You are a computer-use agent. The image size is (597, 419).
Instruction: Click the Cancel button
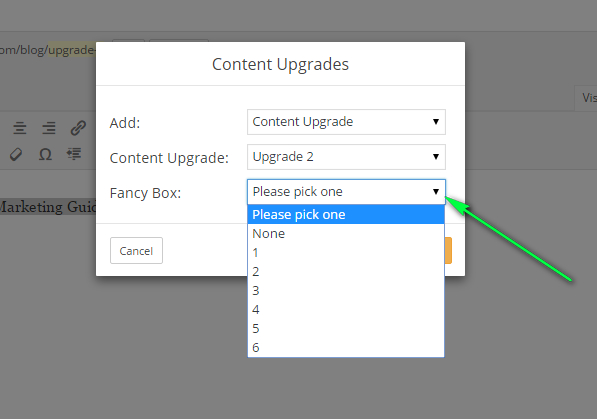(136, 251)
